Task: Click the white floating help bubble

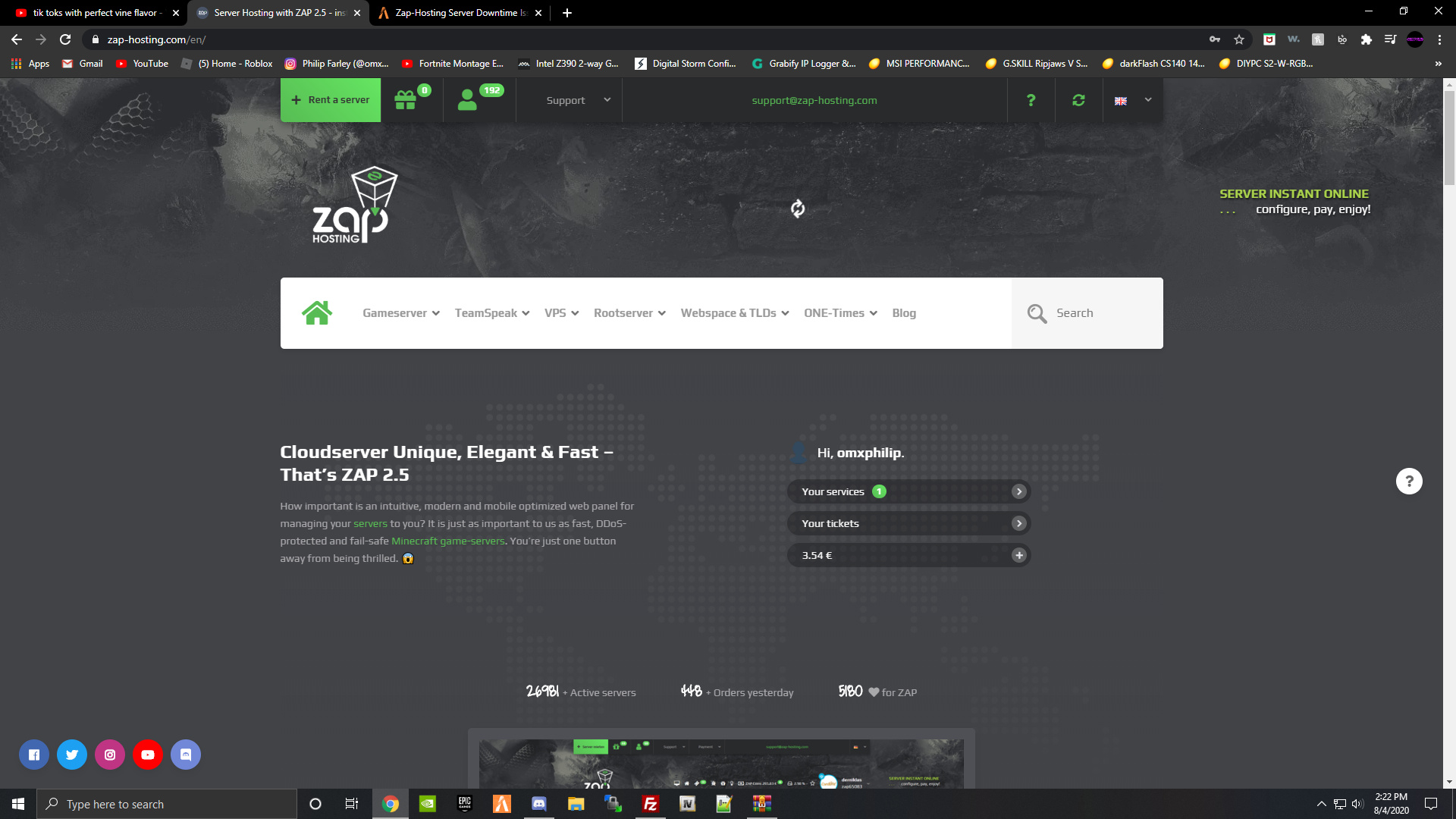Action: pyautogui.click(x=1409, y=481)
